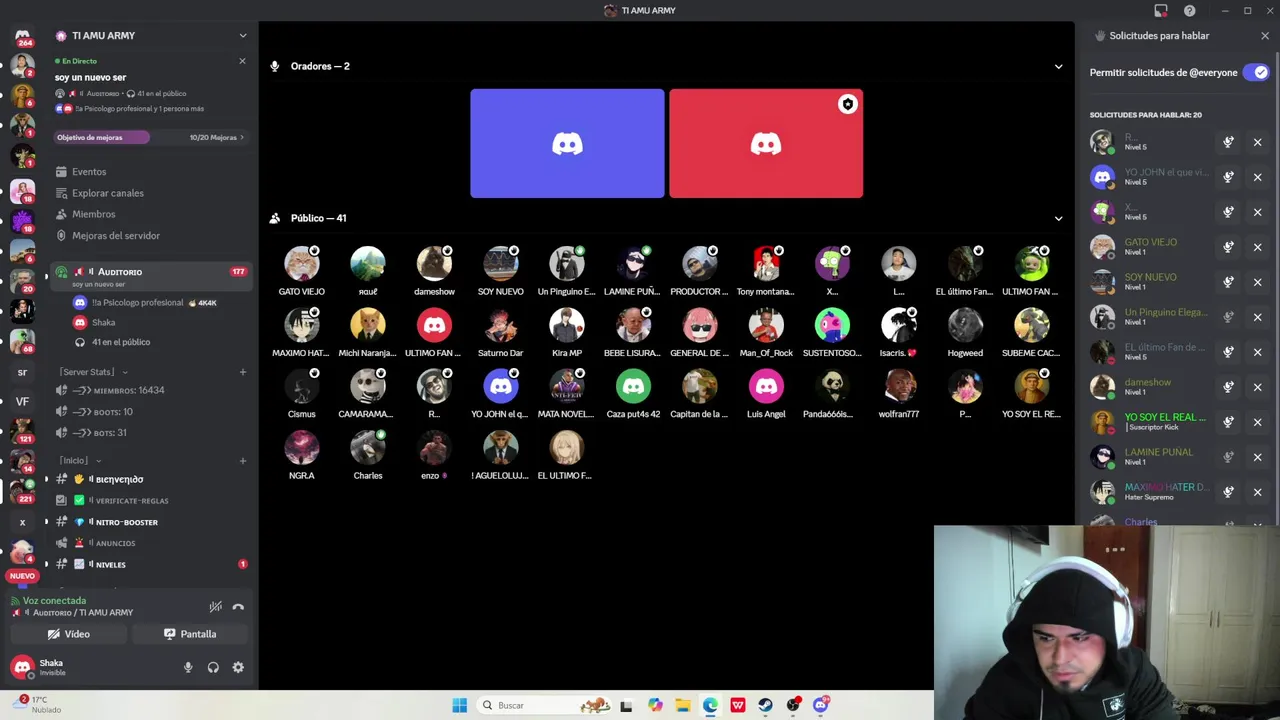Invite YO JOHN el que vi... to speak

coord(1228,177)
